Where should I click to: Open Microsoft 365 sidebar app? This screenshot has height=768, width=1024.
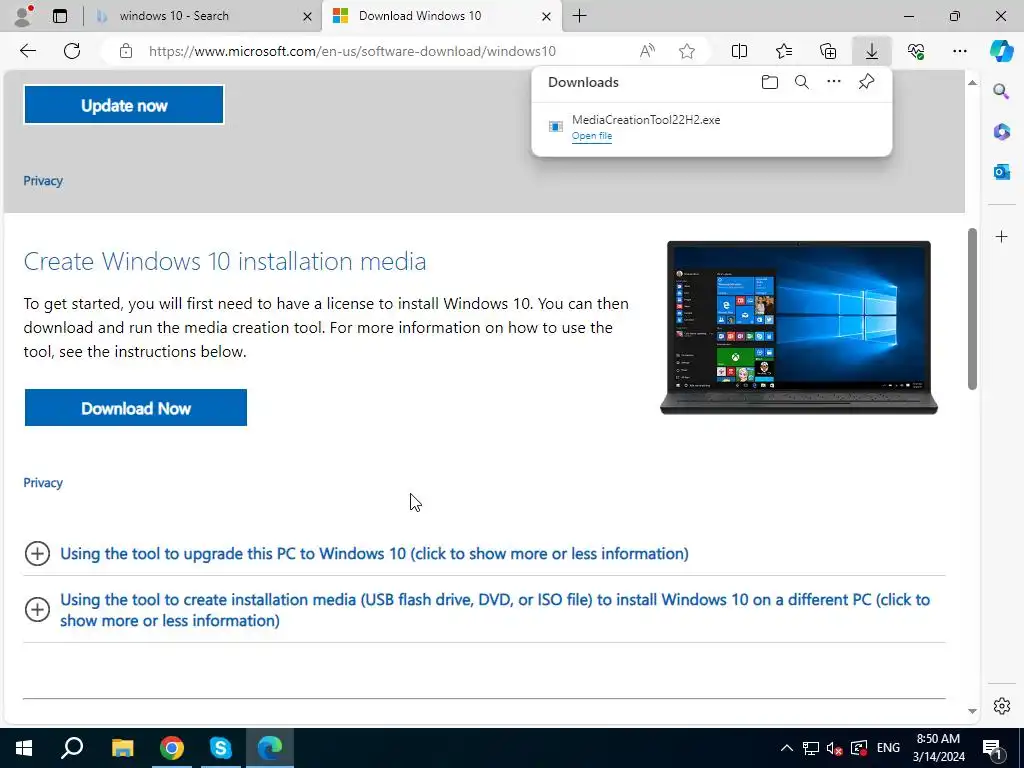pos(1001,131)
